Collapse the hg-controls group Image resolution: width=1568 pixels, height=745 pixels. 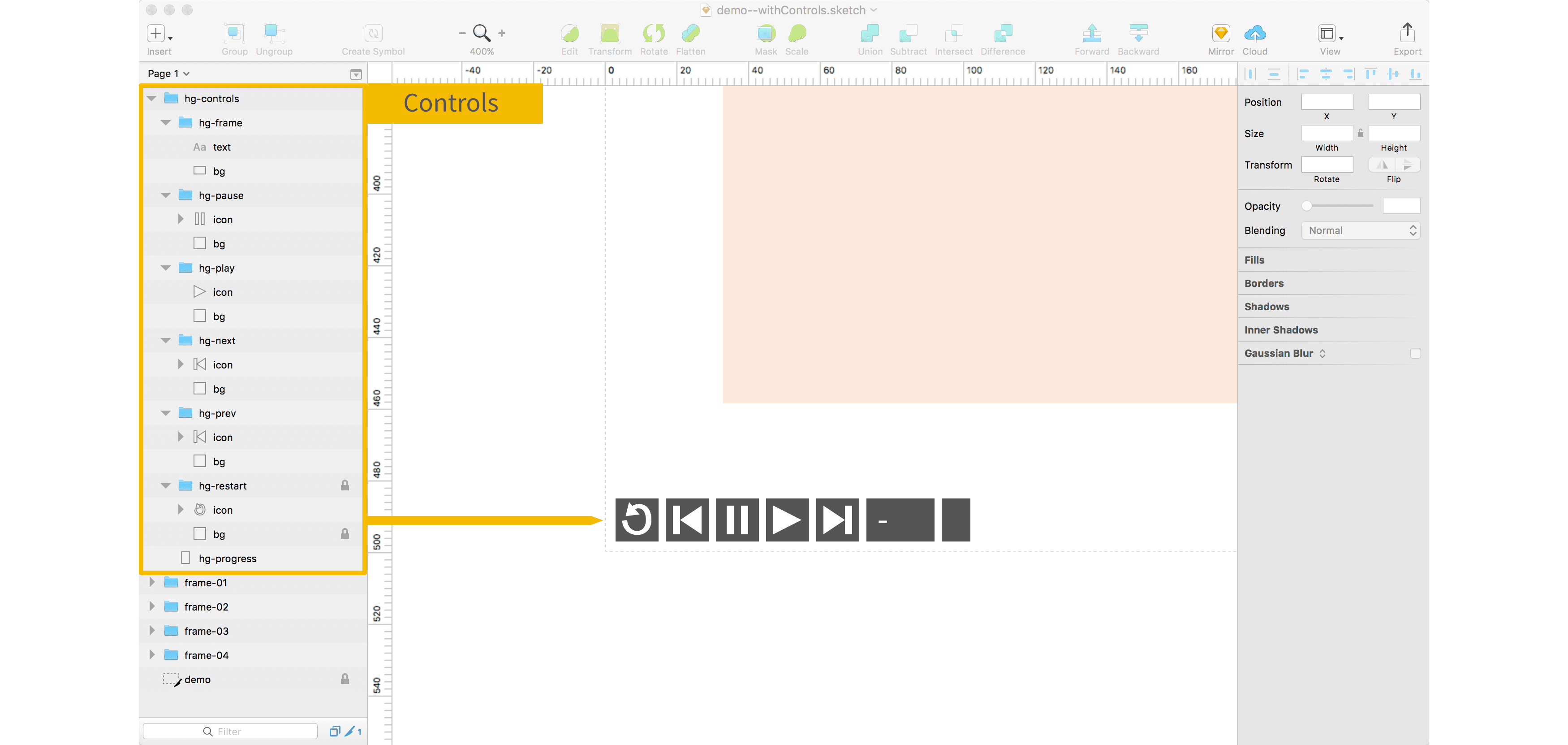151,99
